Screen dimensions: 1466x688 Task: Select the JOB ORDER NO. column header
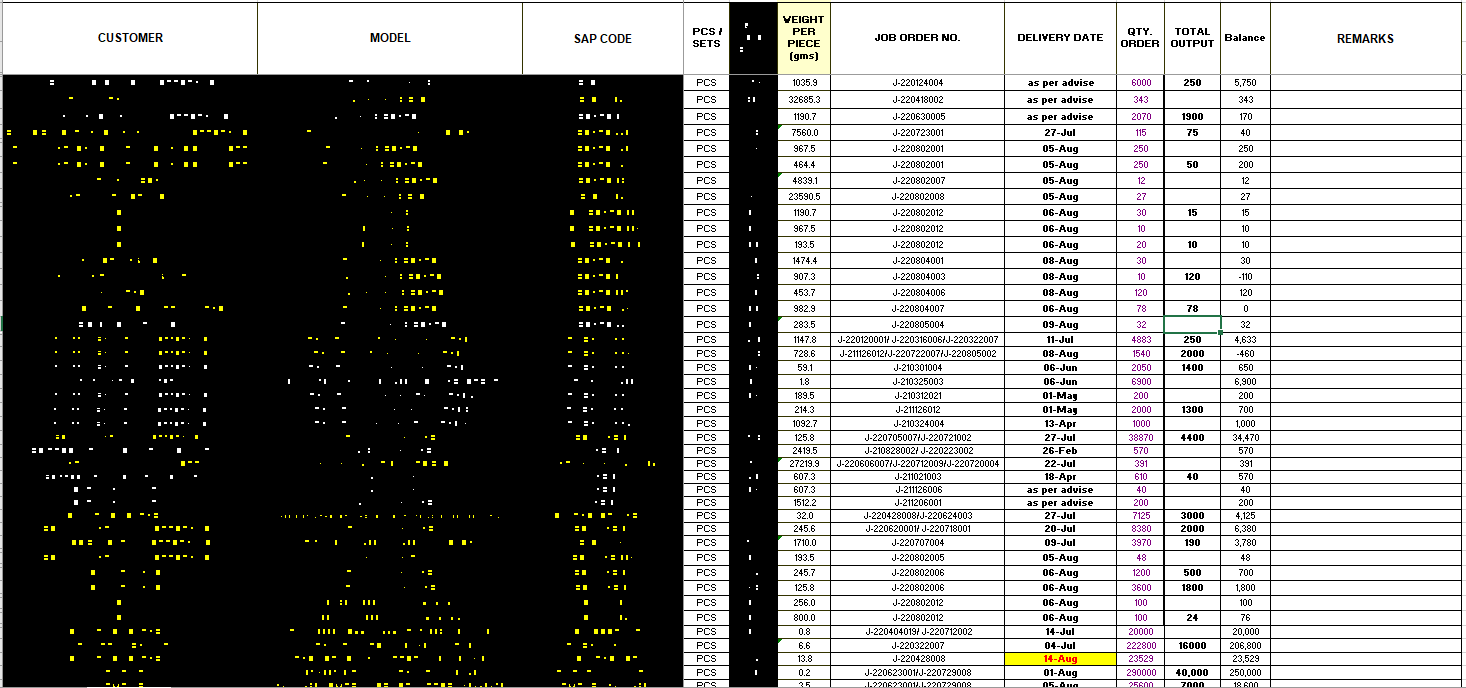916,38
